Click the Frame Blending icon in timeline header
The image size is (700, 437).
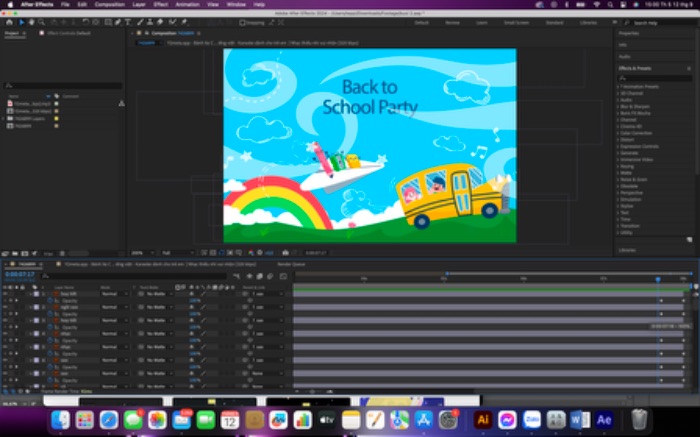click(260, 277)
